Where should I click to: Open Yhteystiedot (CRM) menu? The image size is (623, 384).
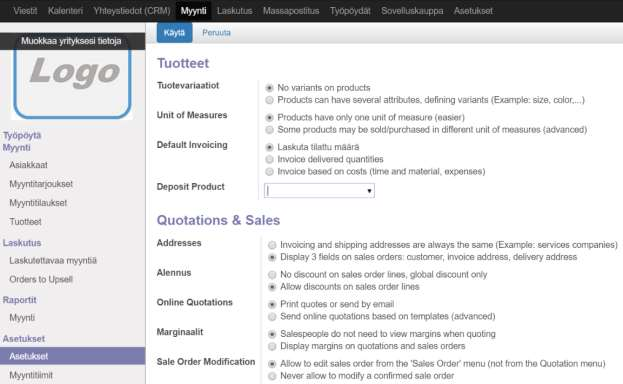(x=132, y=11)
